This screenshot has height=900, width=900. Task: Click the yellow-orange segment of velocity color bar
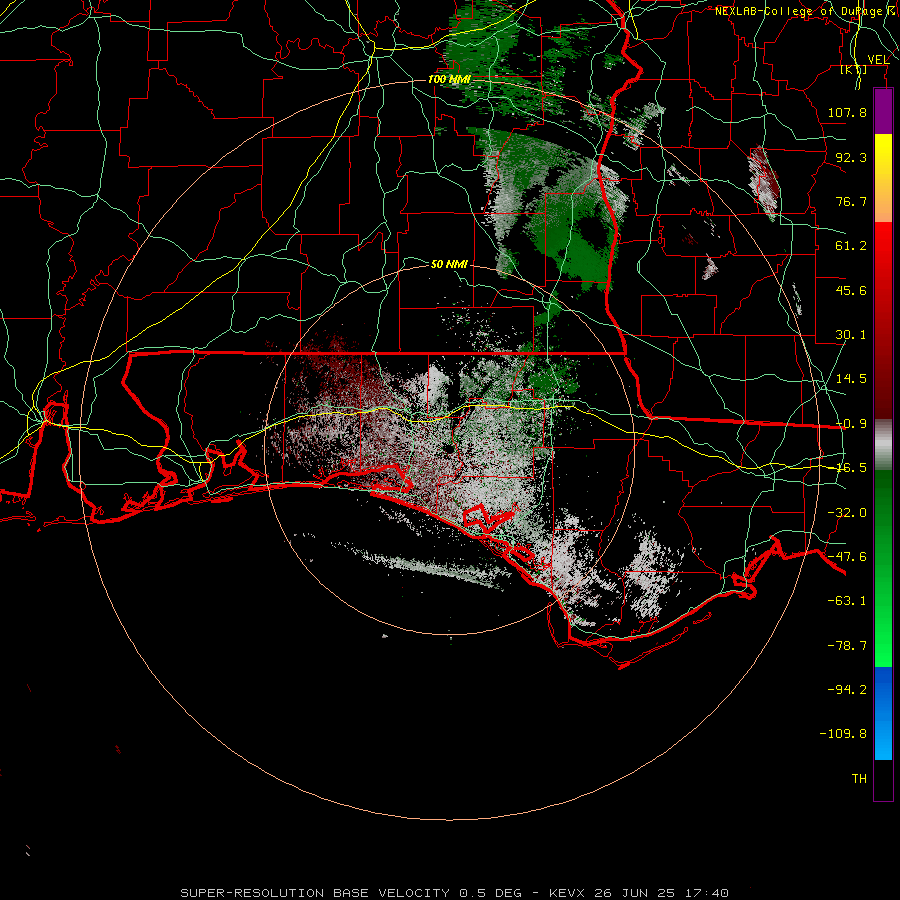pos(883,178)
